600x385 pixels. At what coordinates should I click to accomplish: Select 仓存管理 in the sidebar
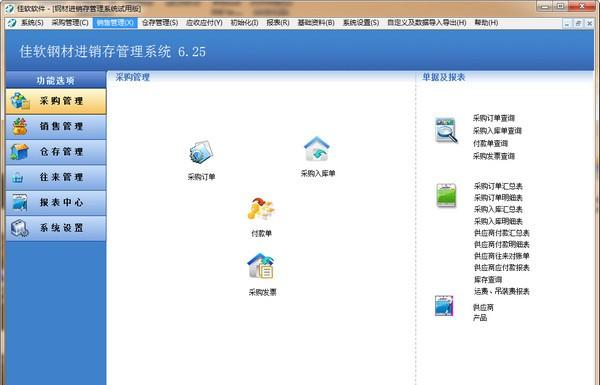point(56,152)
